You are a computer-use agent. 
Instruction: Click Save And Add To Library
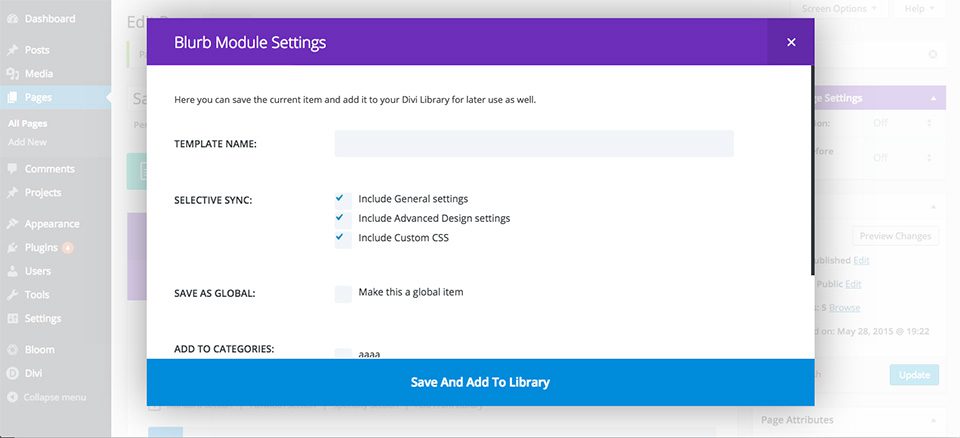[x=480, y=382]
